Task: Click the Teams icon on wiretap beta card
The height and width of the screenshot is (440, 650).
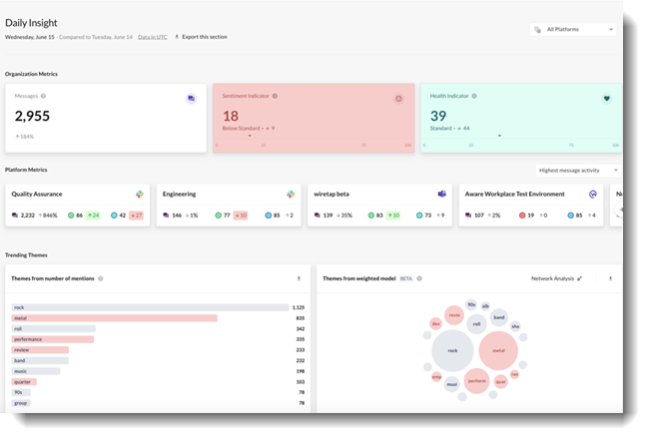Action: click(x=441, y=194)
